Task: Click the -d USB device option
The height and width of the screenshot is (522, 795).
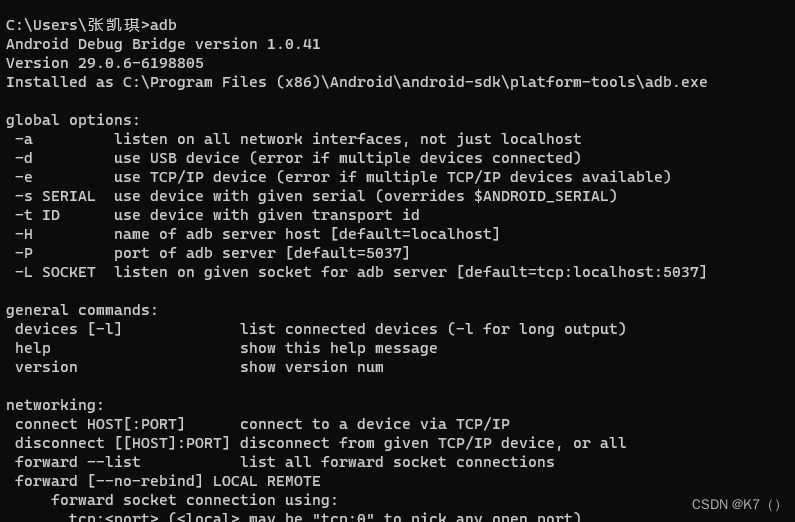Action: (298, 158)
